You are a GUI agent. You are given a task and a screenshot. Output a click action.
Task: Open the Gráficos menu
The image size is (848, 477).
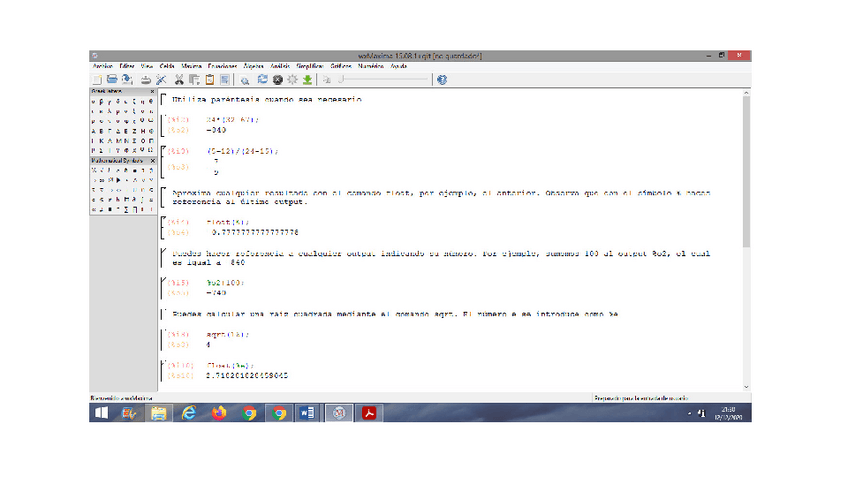(341, 66)
